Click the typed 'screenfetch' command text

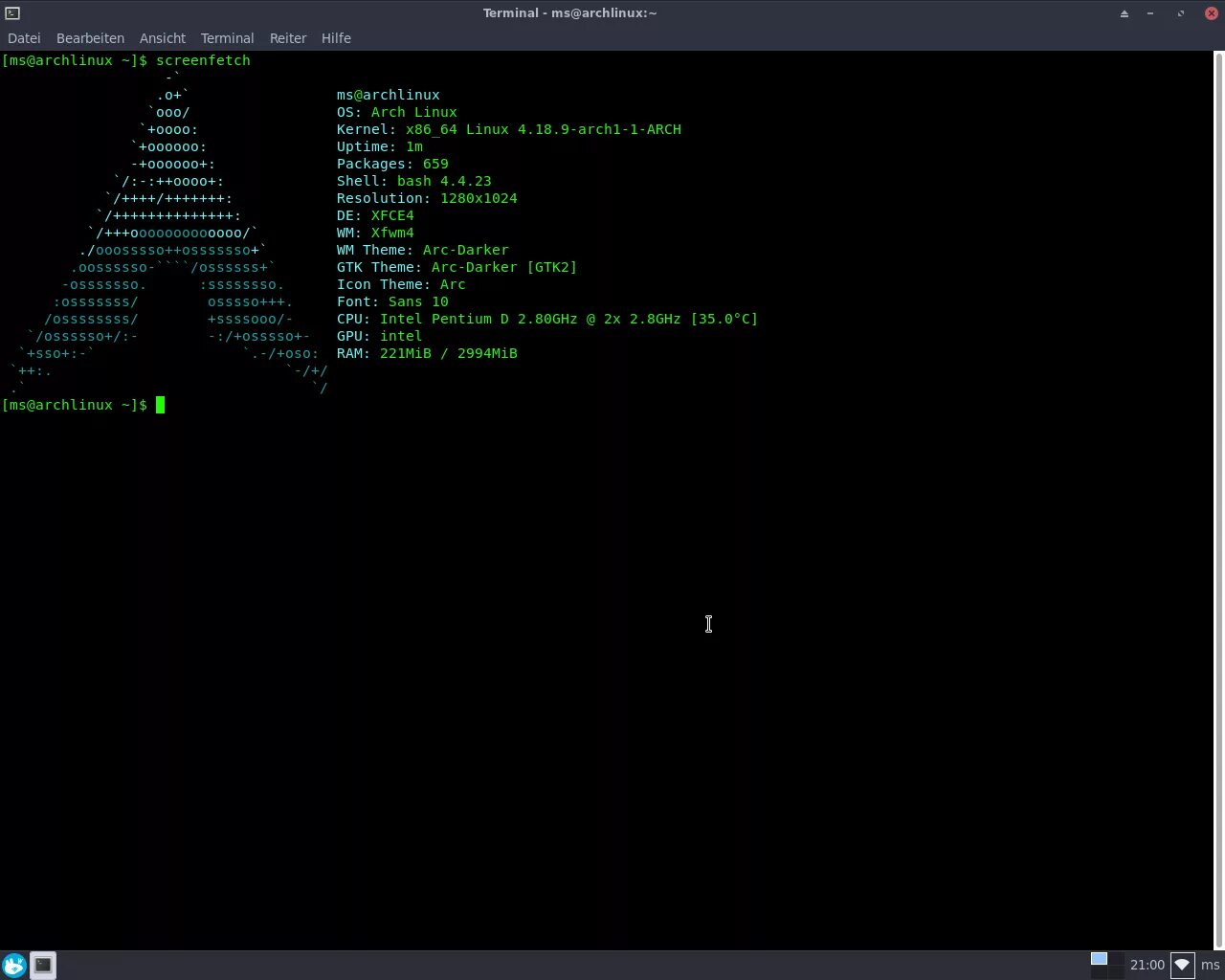(x=203, y=60)
